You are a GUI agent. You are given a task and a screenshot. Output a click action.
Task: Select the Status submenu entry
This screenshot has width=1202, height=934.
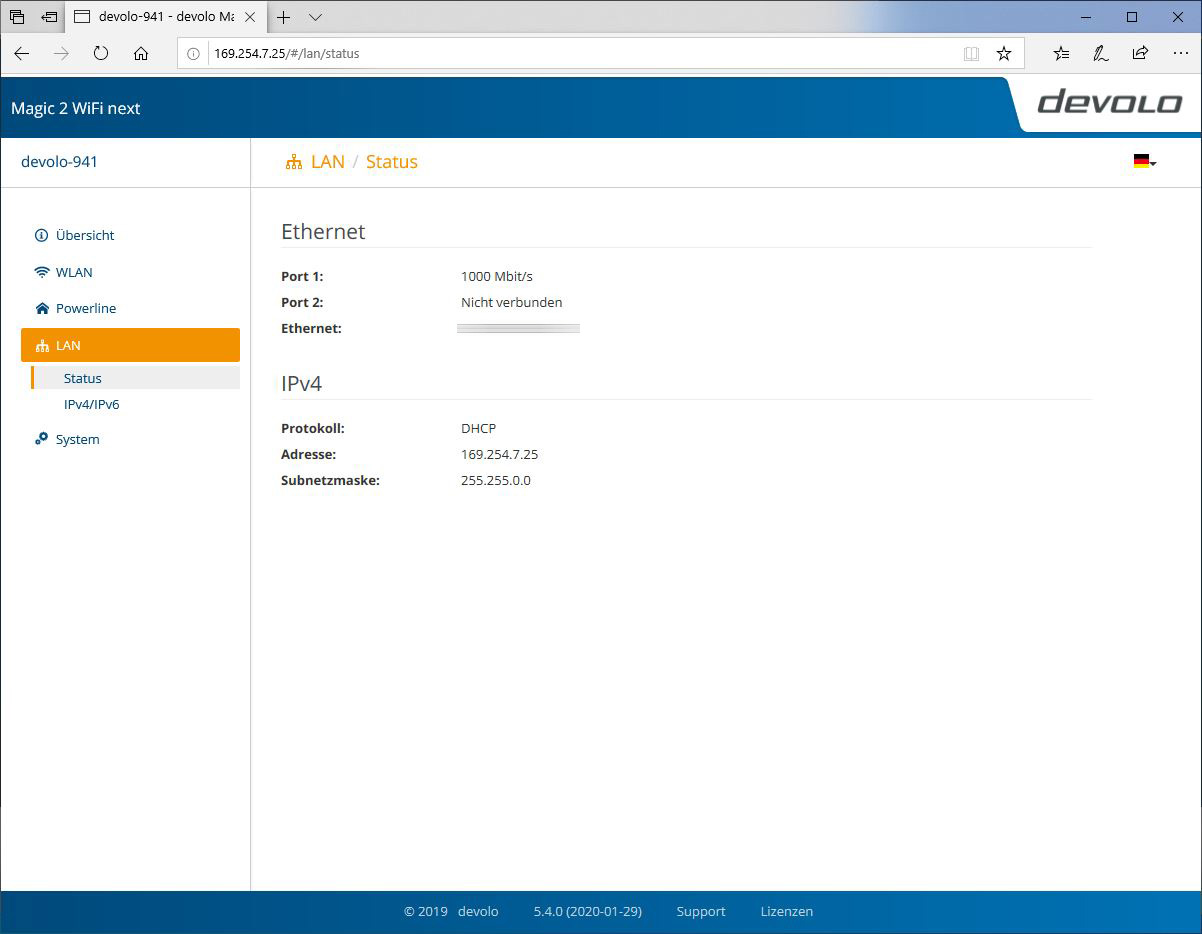135,378
